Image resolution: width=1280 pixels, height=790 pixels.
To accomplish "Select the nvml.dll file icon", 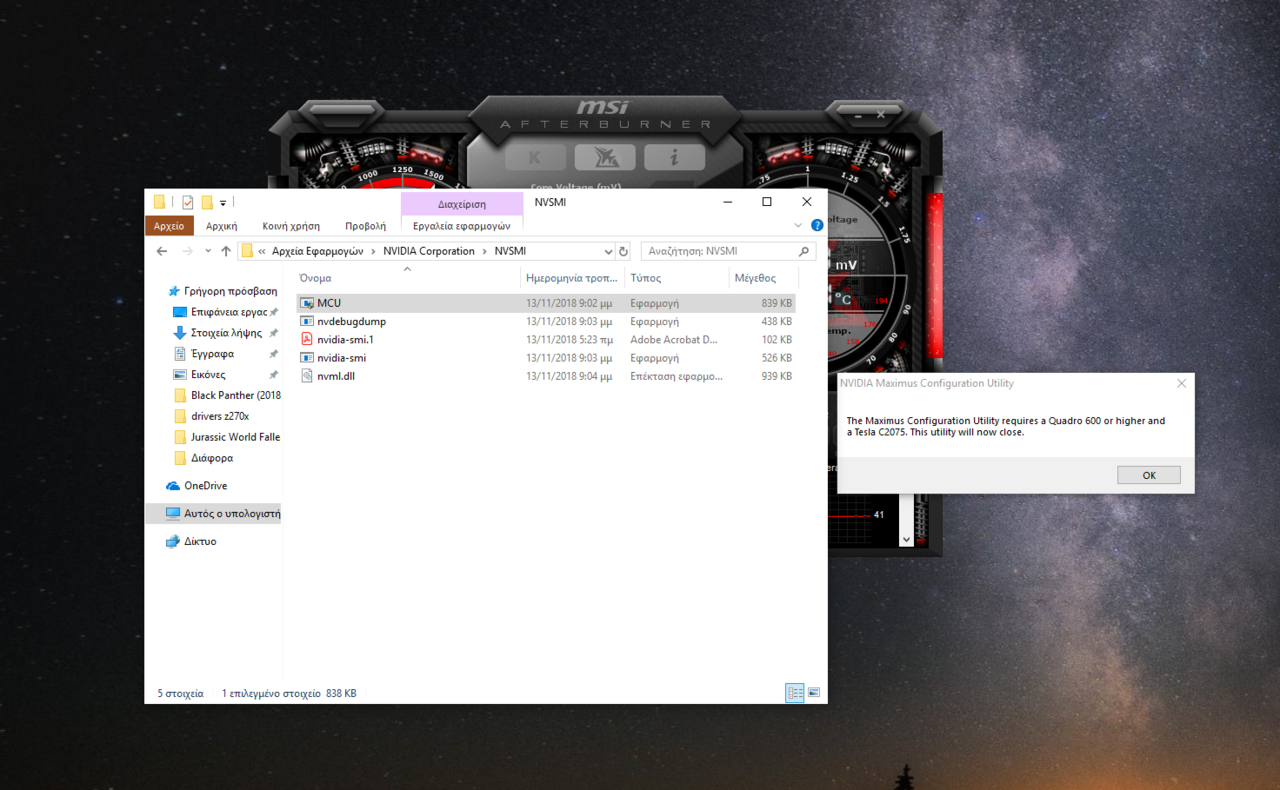I will point(308,376).
